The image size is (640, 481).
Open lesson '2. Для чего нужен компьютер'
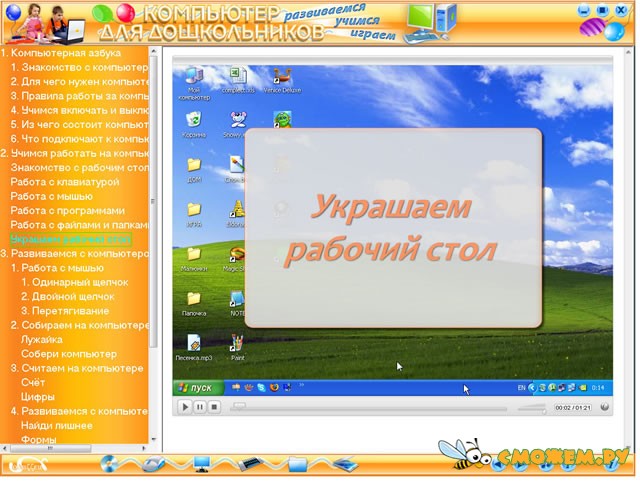(x=79, y=82)
